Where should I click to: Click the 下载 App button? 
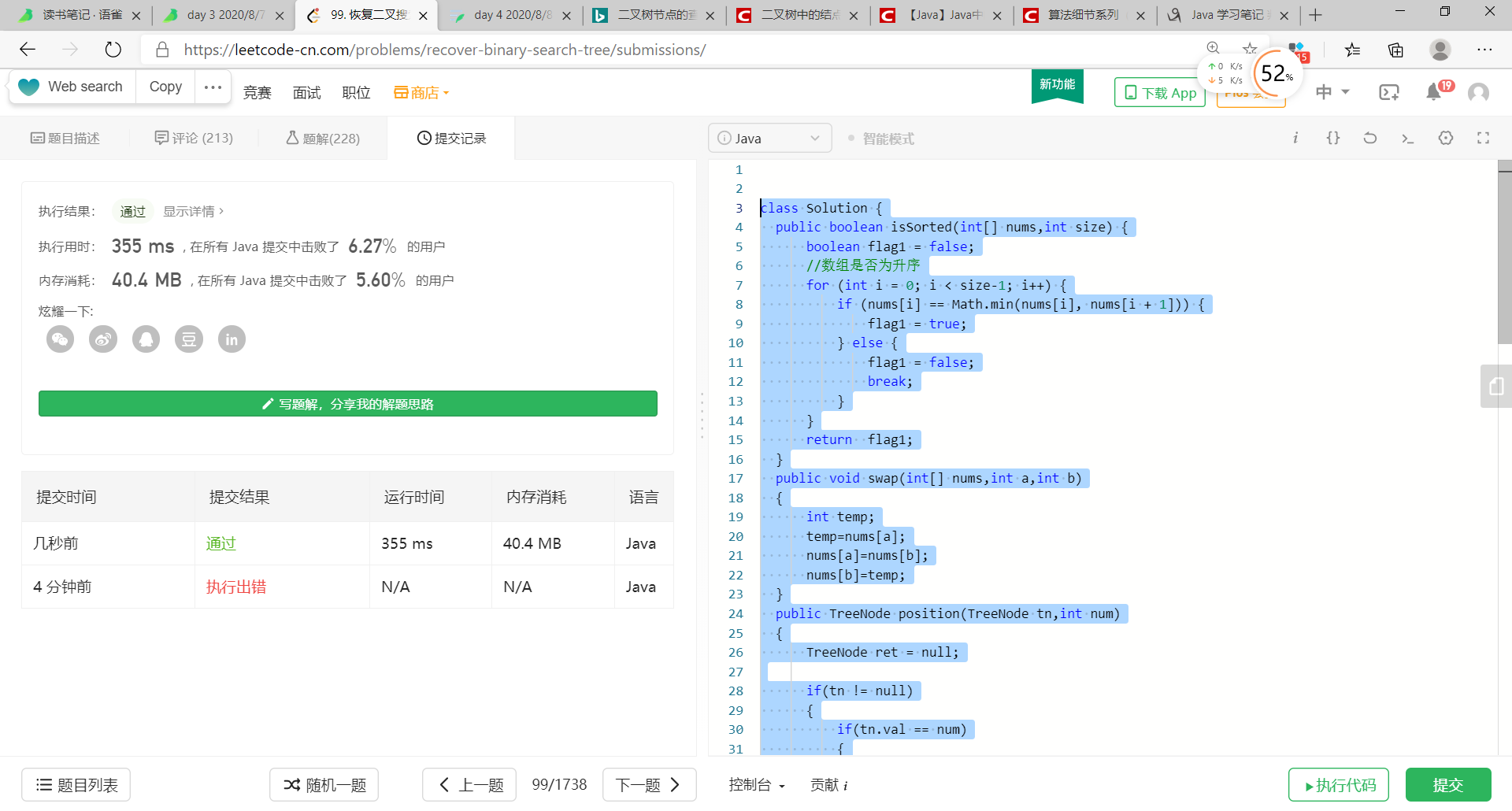[1160, 92]
